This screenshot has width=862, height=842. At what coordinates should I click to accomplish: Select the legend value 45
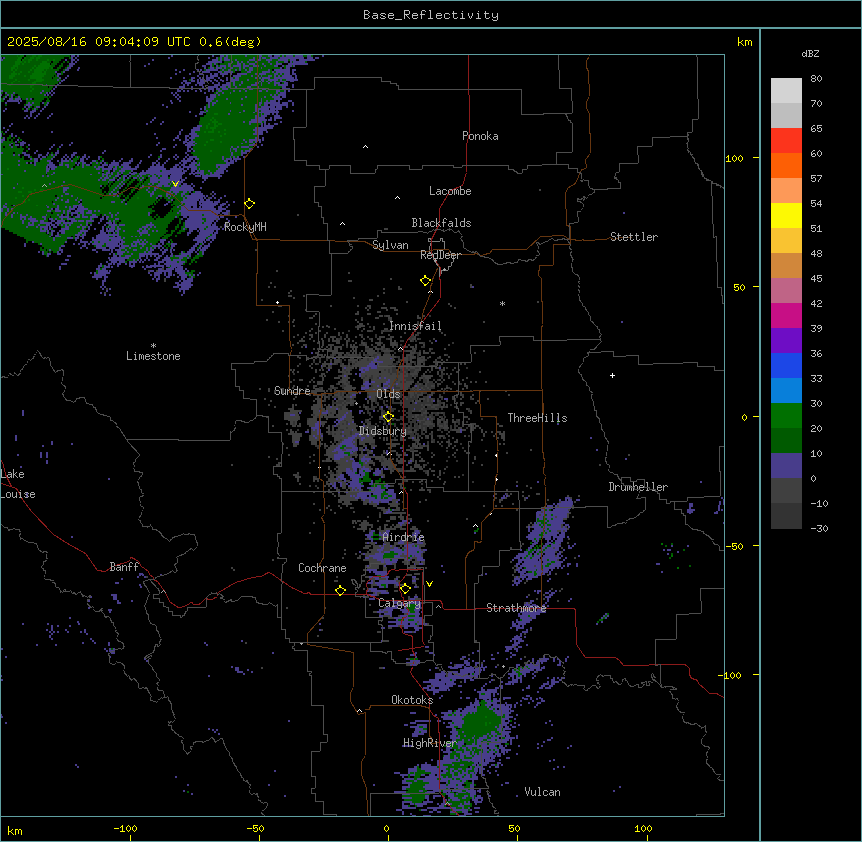816,278
